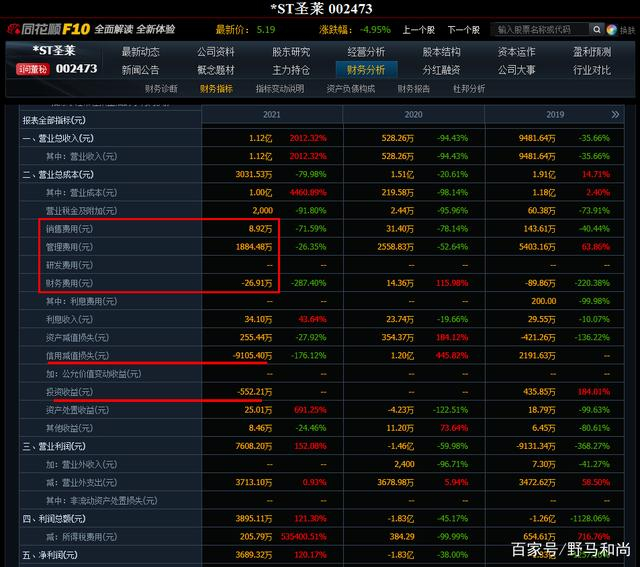Image resolution: width=640 pixels, height=567 pixels.
Task: Select row 研发费用(元)
Action: (322, 265)
